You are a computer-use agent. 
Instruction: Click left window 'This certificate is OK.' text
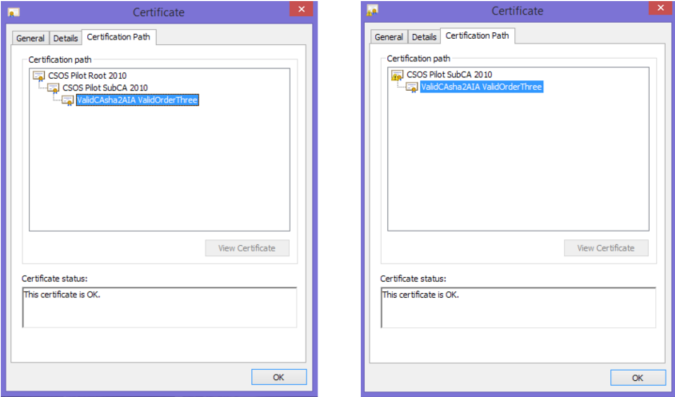pos(62,295)
